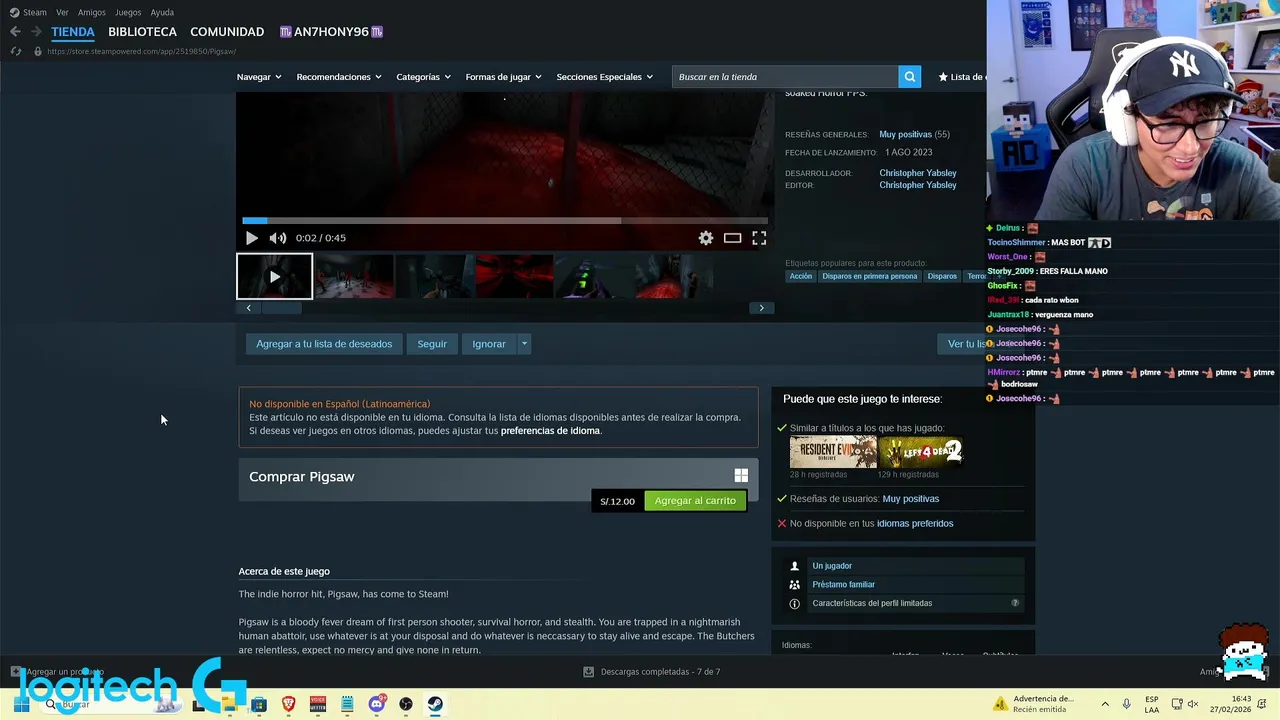Image resolution: width=1280 pixels, height=720 pixels.
Task: Switch the trailer to fullscreen
Action: (x=759, y=238)
